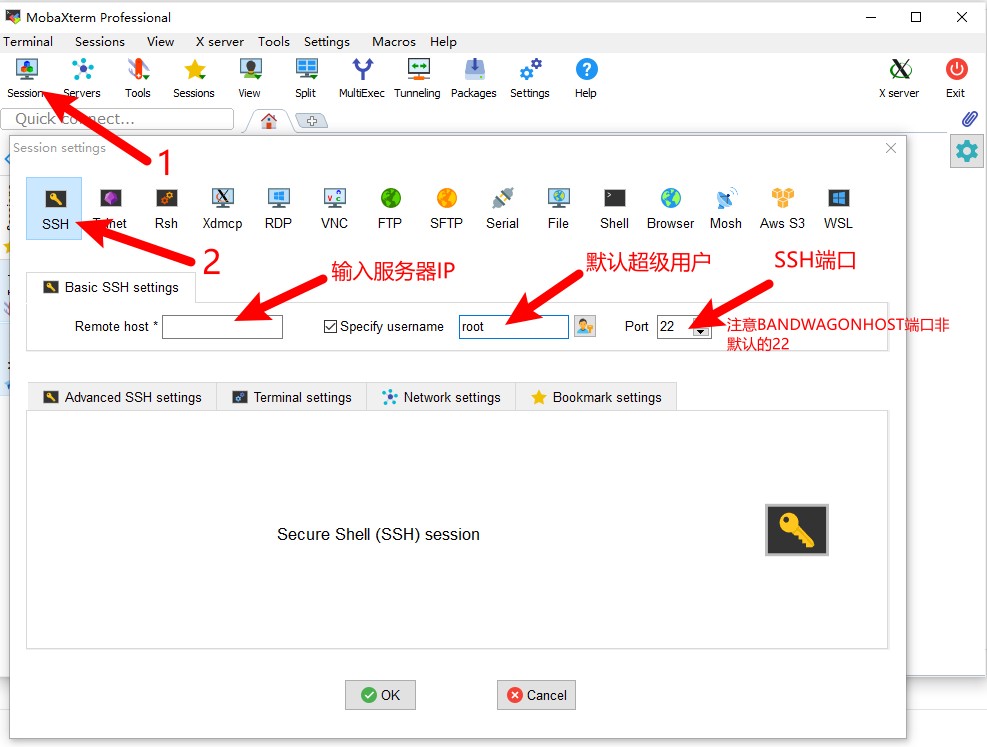Image resolution: width=987 pixels, height=747 pixels.
Task: Select the Aws S3 session type
Action: pyautogui.click(x=782, y=208)
